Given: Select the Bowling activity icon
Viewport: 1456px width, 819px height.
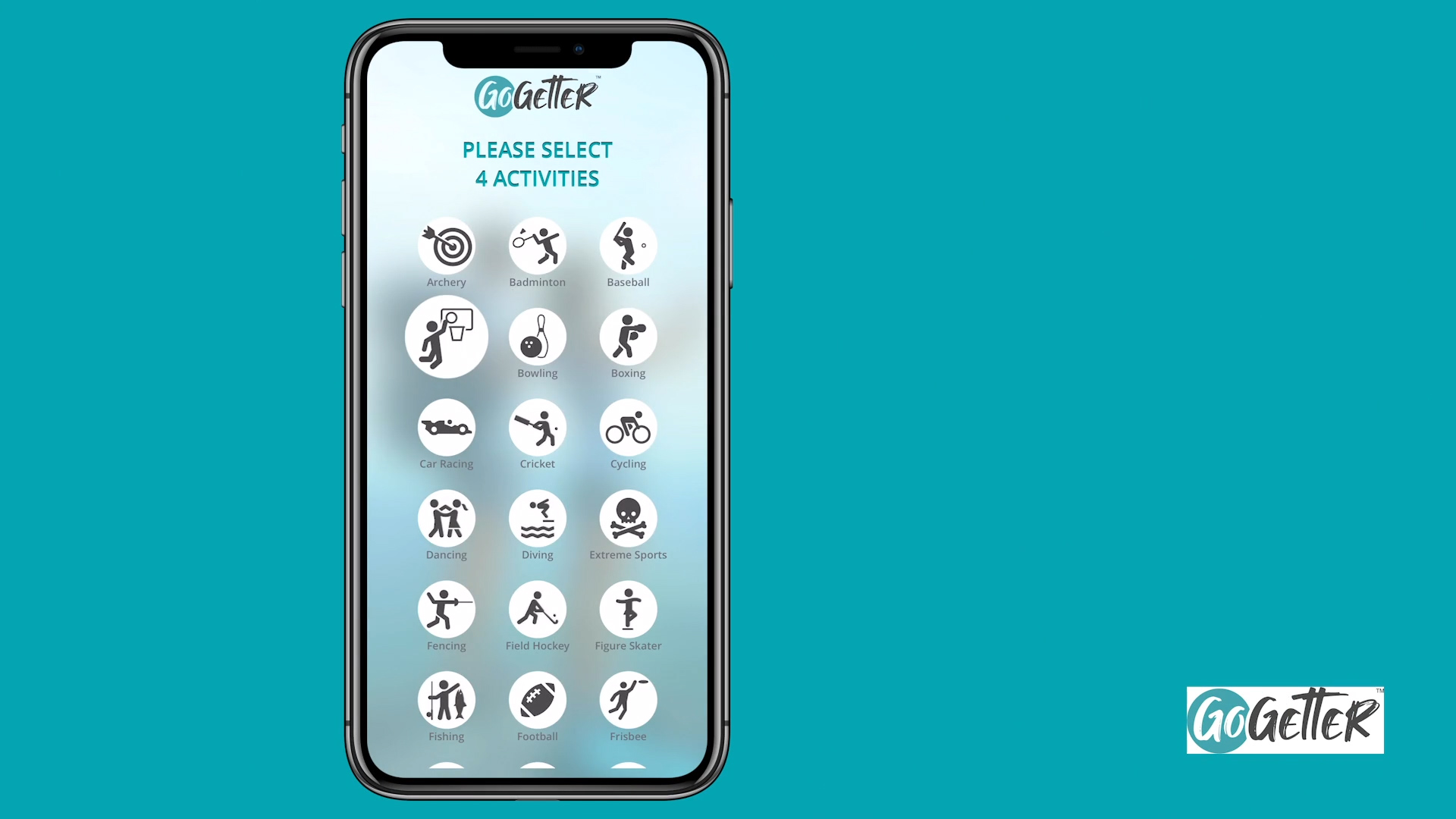Looking at the screenshot, I should click(537, 337).
